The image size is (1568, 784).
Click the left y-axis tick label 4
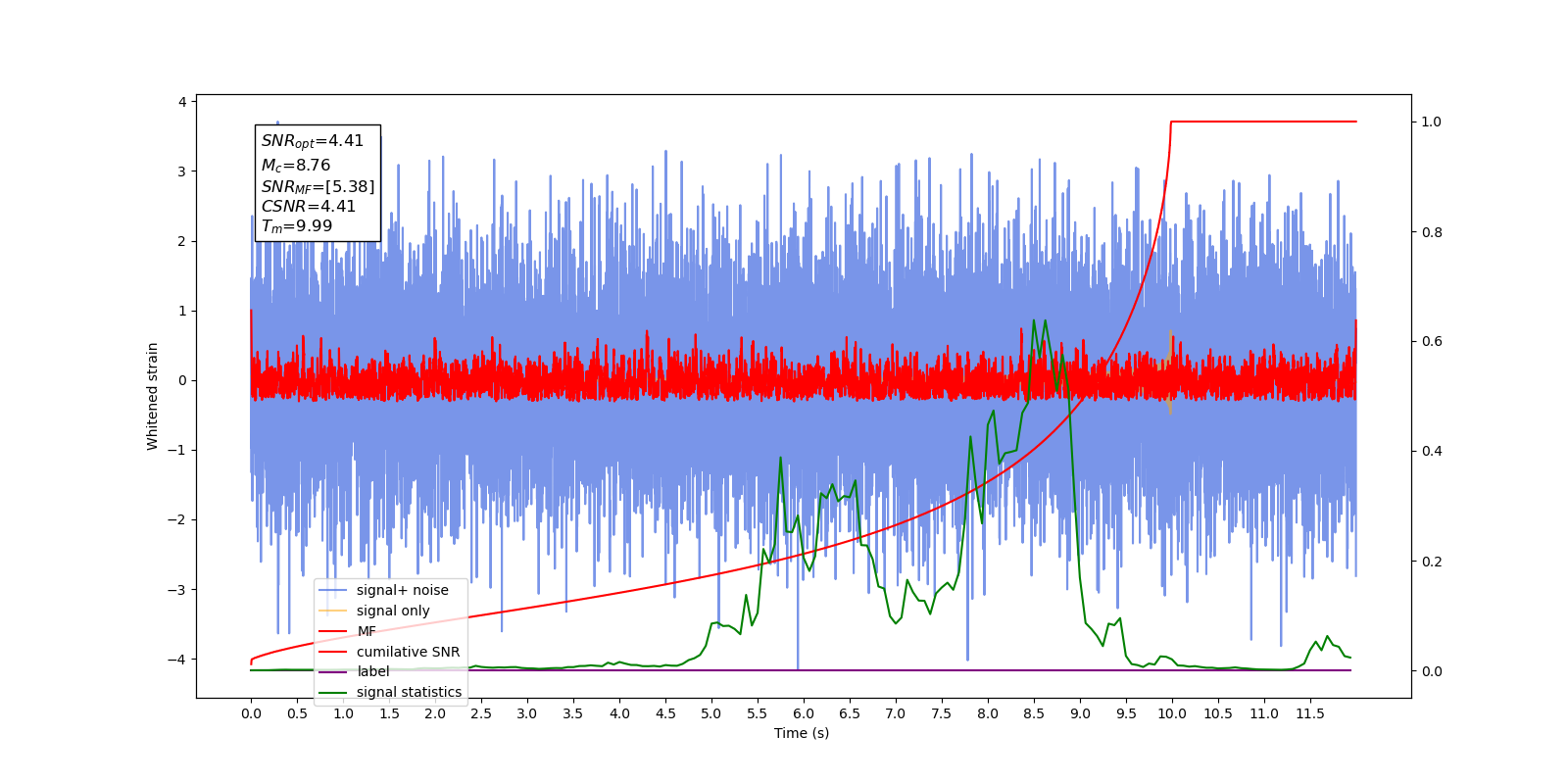(x=182, y=102)
